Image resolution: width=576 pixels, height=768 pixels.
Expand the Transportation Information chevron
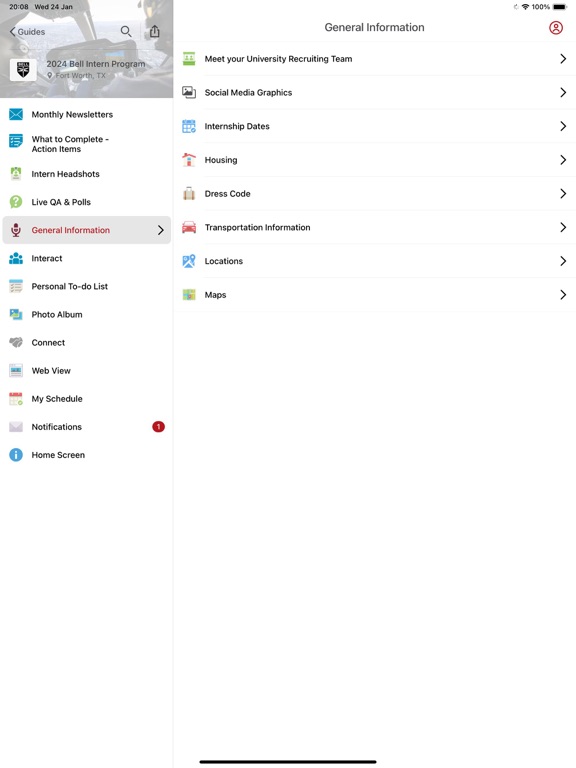(x=563, y=227)
